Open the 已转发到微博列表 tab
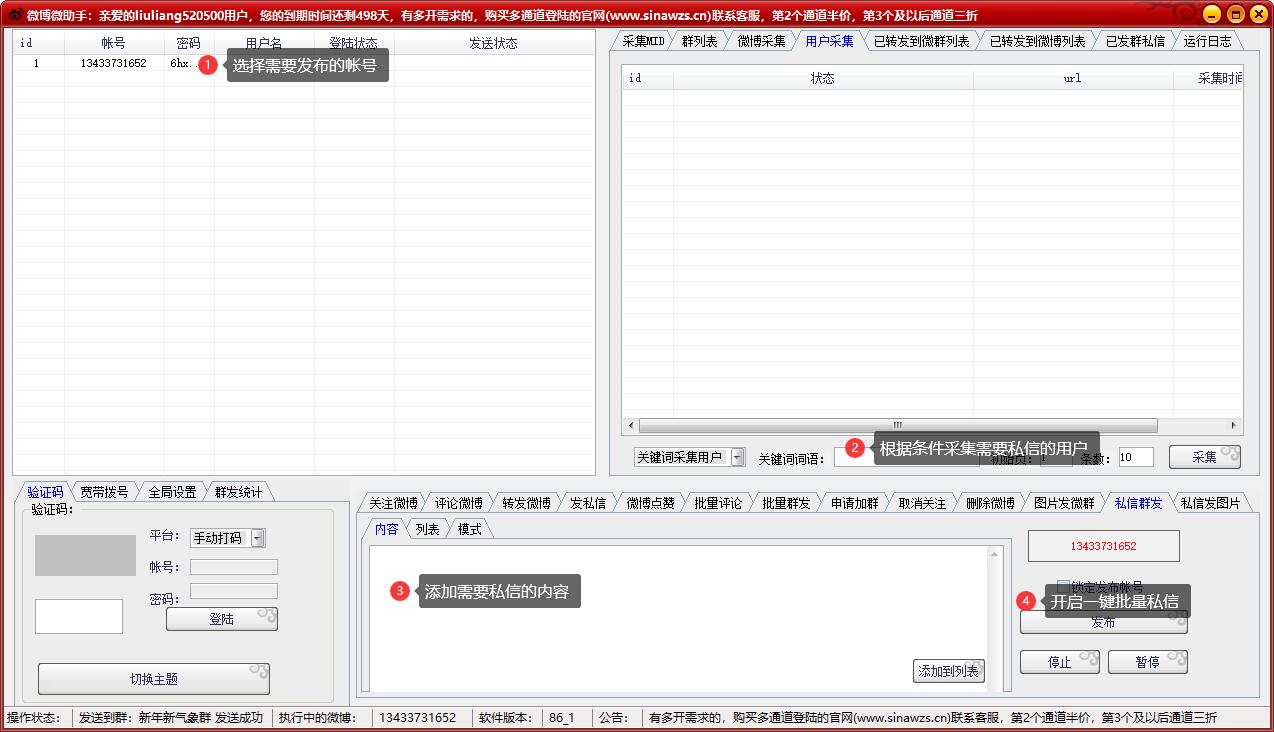 [1037, 41]
